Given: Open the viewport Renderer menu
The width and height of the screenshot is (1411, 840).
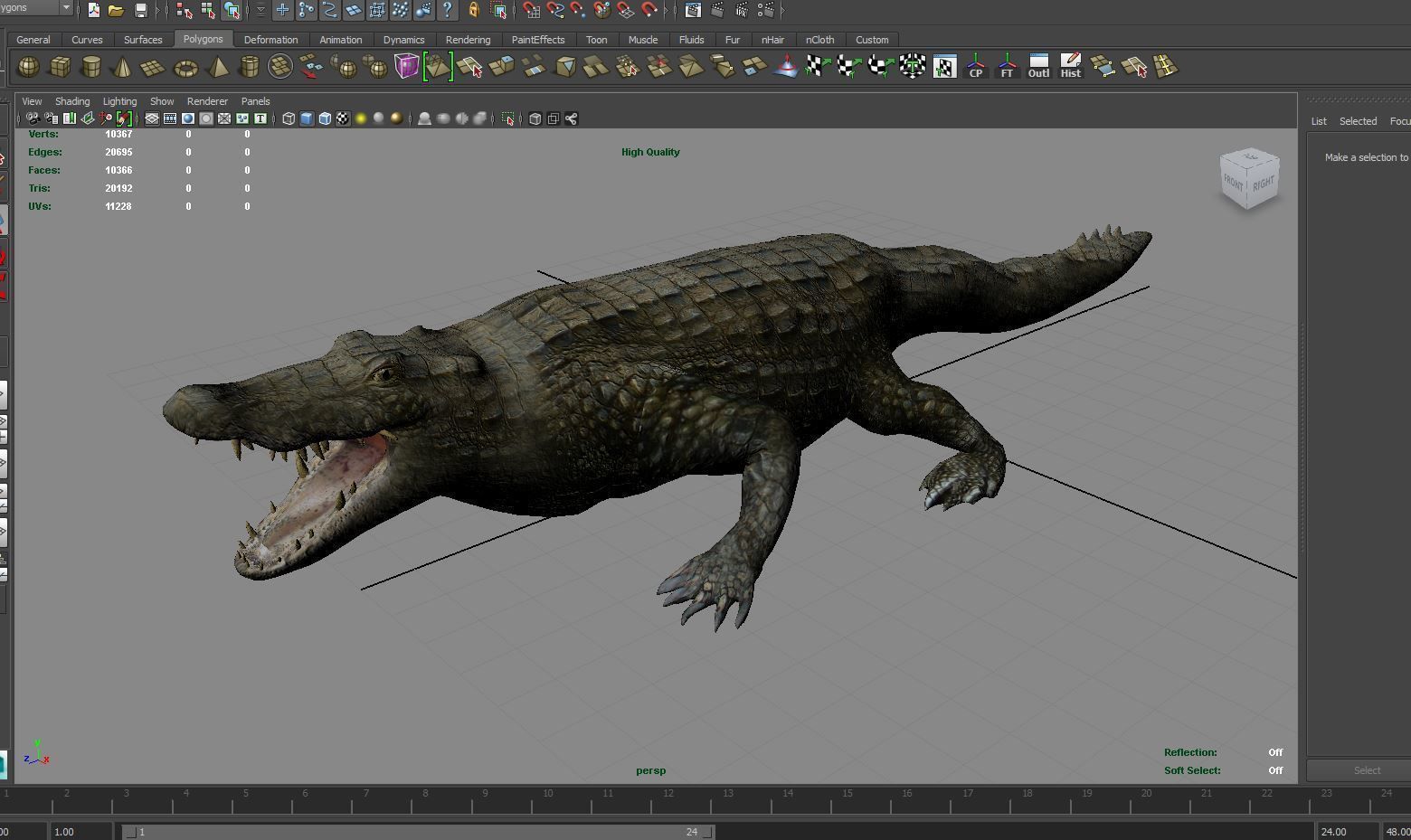Looking at the screenshot, I should (207, 101).
